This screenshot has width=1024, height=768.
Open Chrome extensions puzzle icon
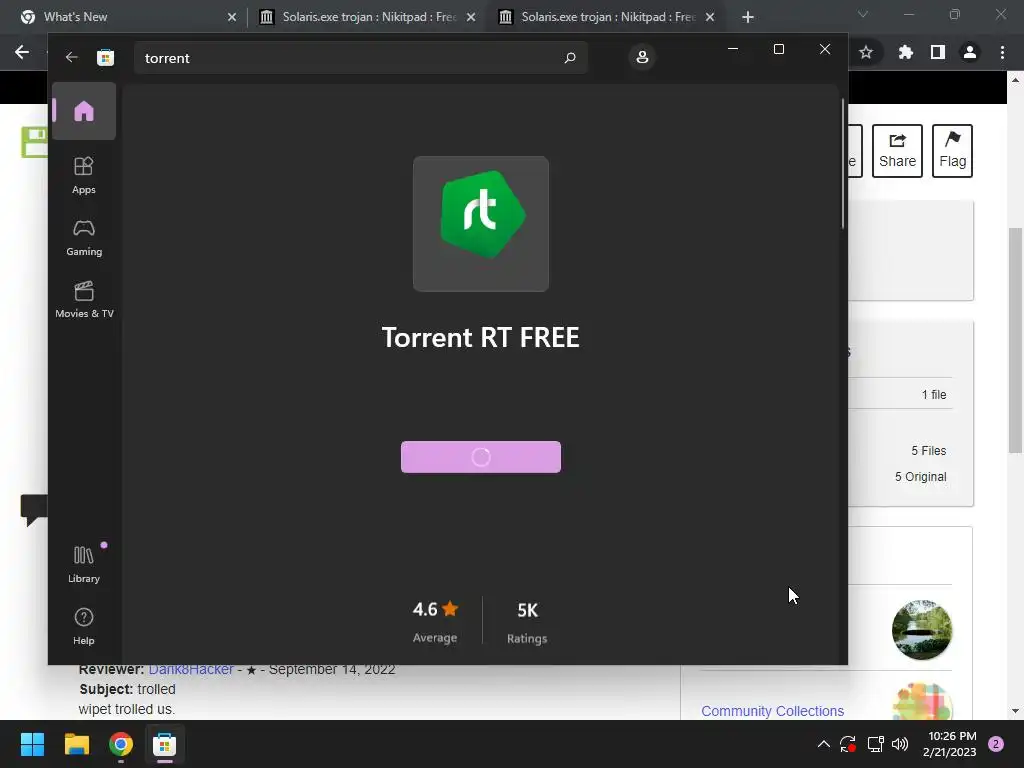(905, 52)
